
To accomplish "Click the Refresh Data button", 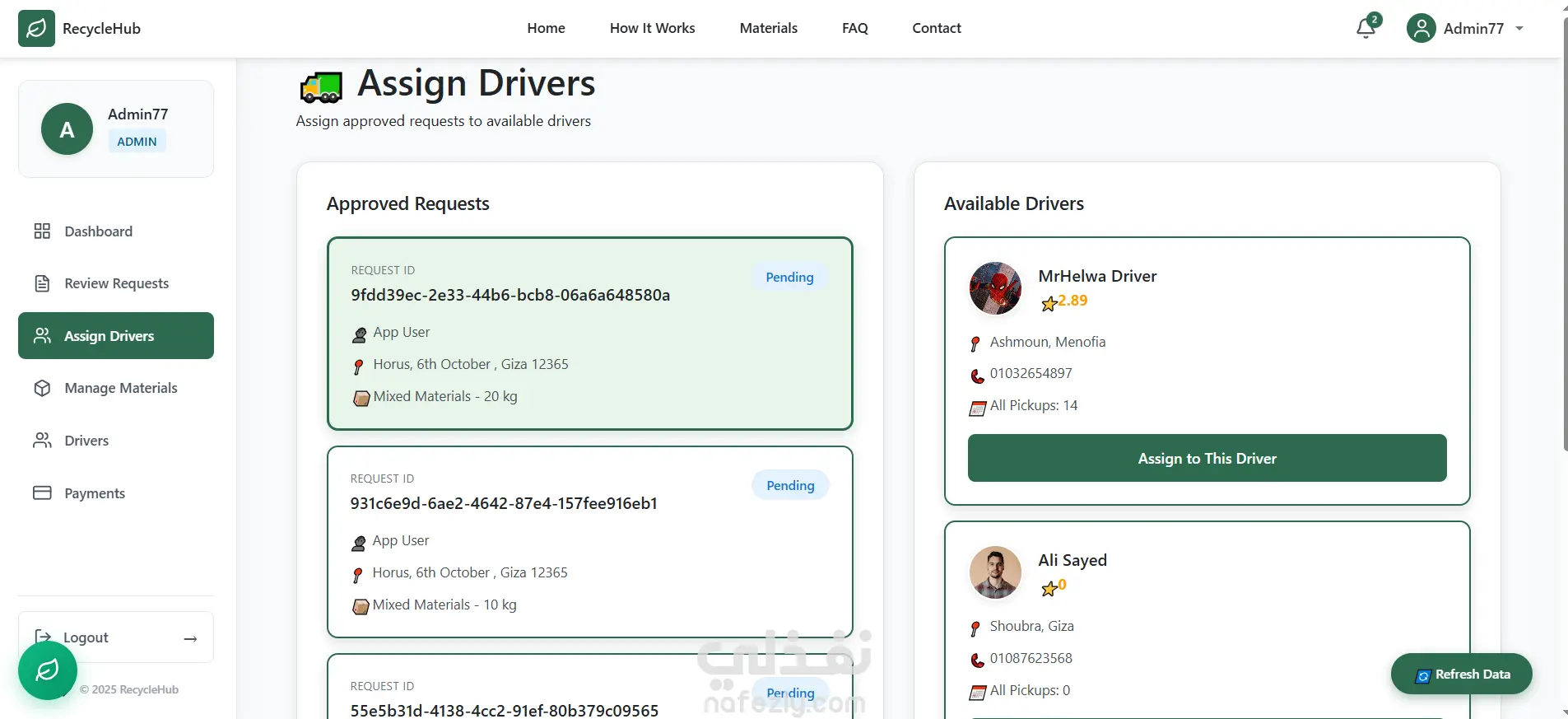I will pos(1461,675).
